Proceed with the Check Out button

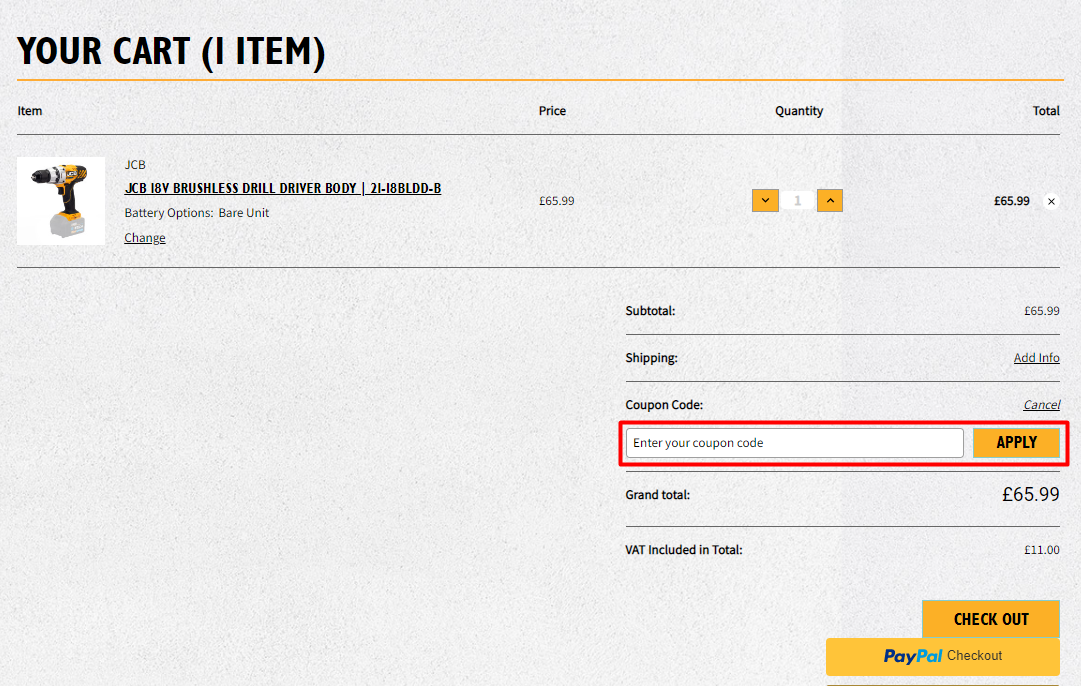[991, 619]
